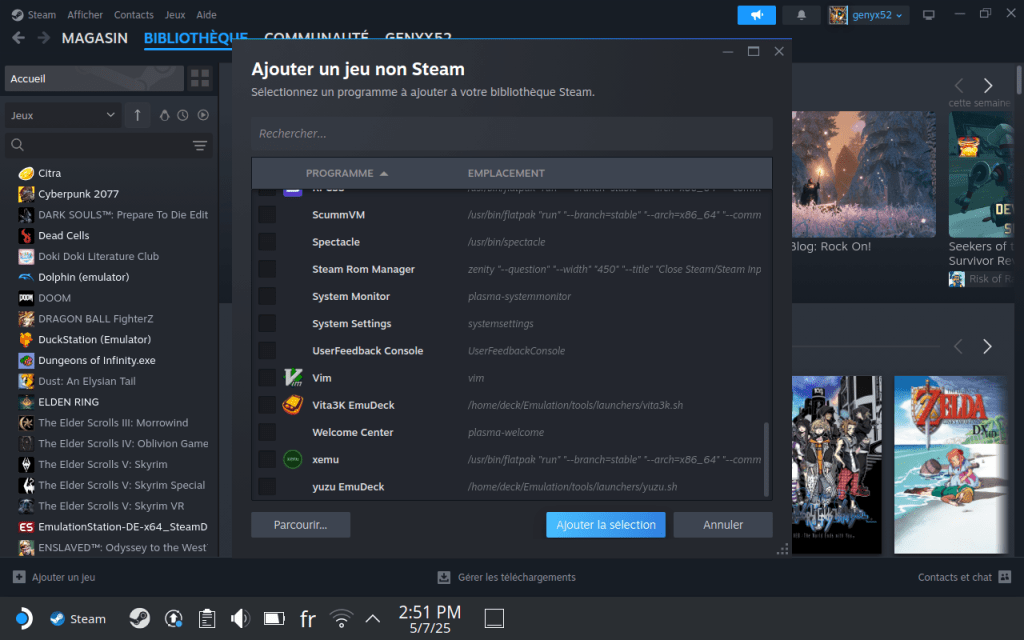Screen dimensions: 1024x640
Task: Select the Steam Rom Manager checkbox
Action: 267,269
